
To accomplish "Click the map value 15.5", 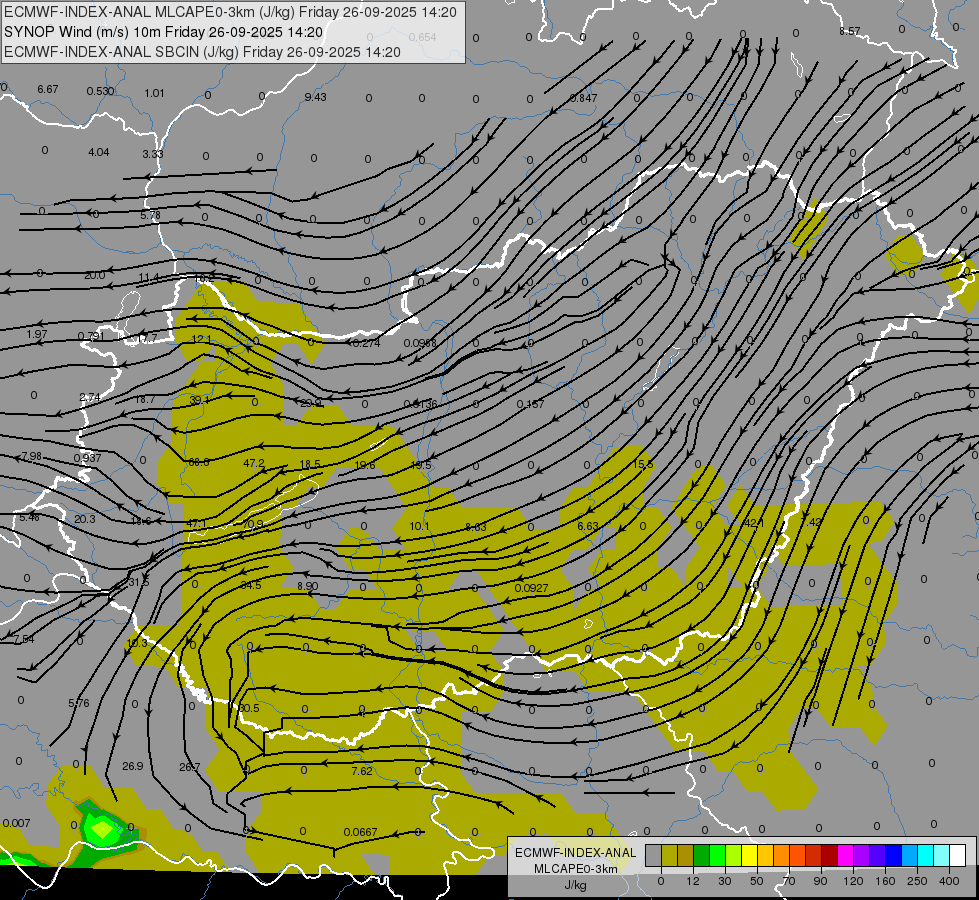I will click(642, 464).
